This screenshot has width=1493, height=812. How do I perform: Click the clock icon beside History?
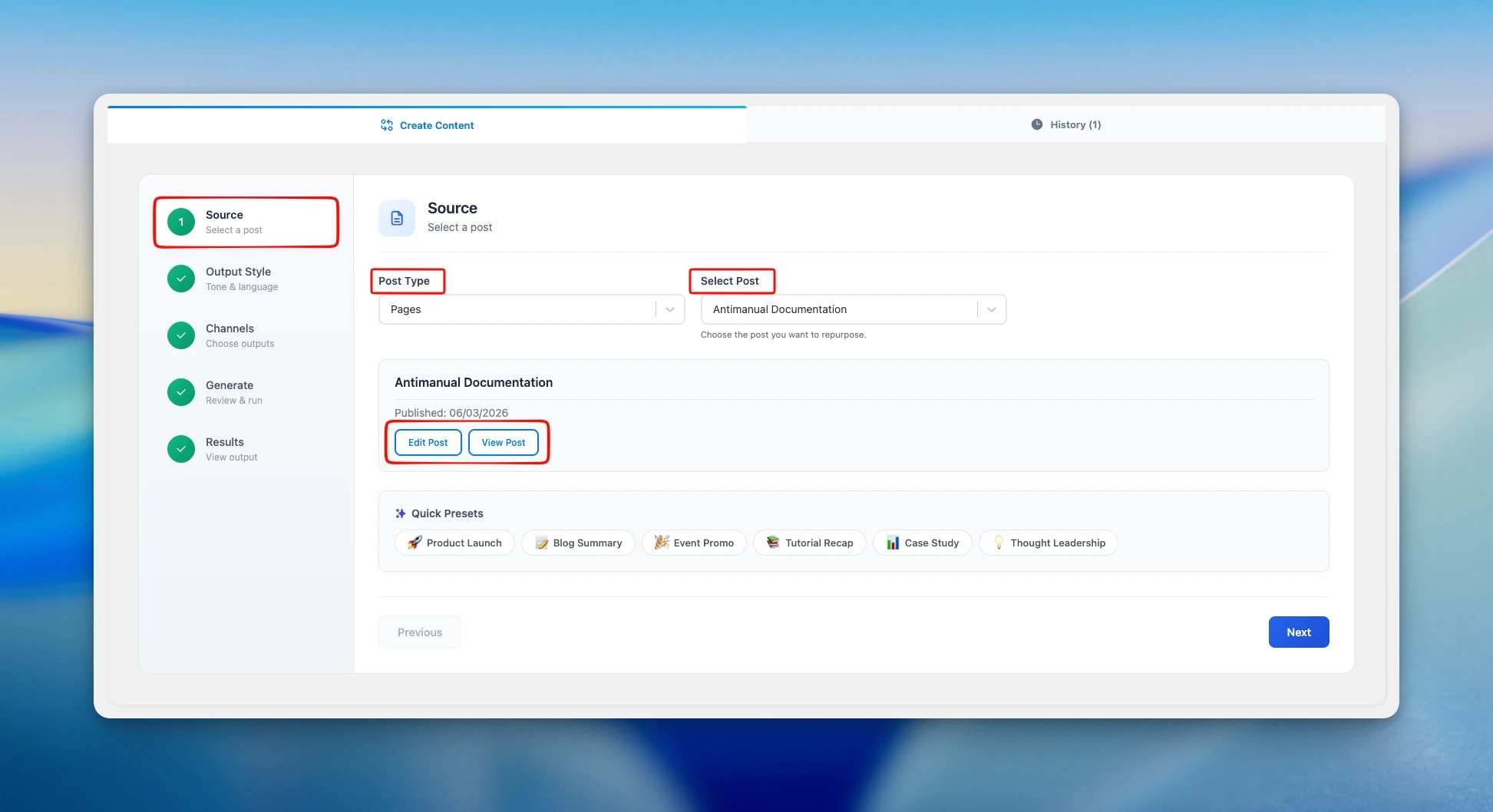pyautogui.click(x=1036, y=124)
